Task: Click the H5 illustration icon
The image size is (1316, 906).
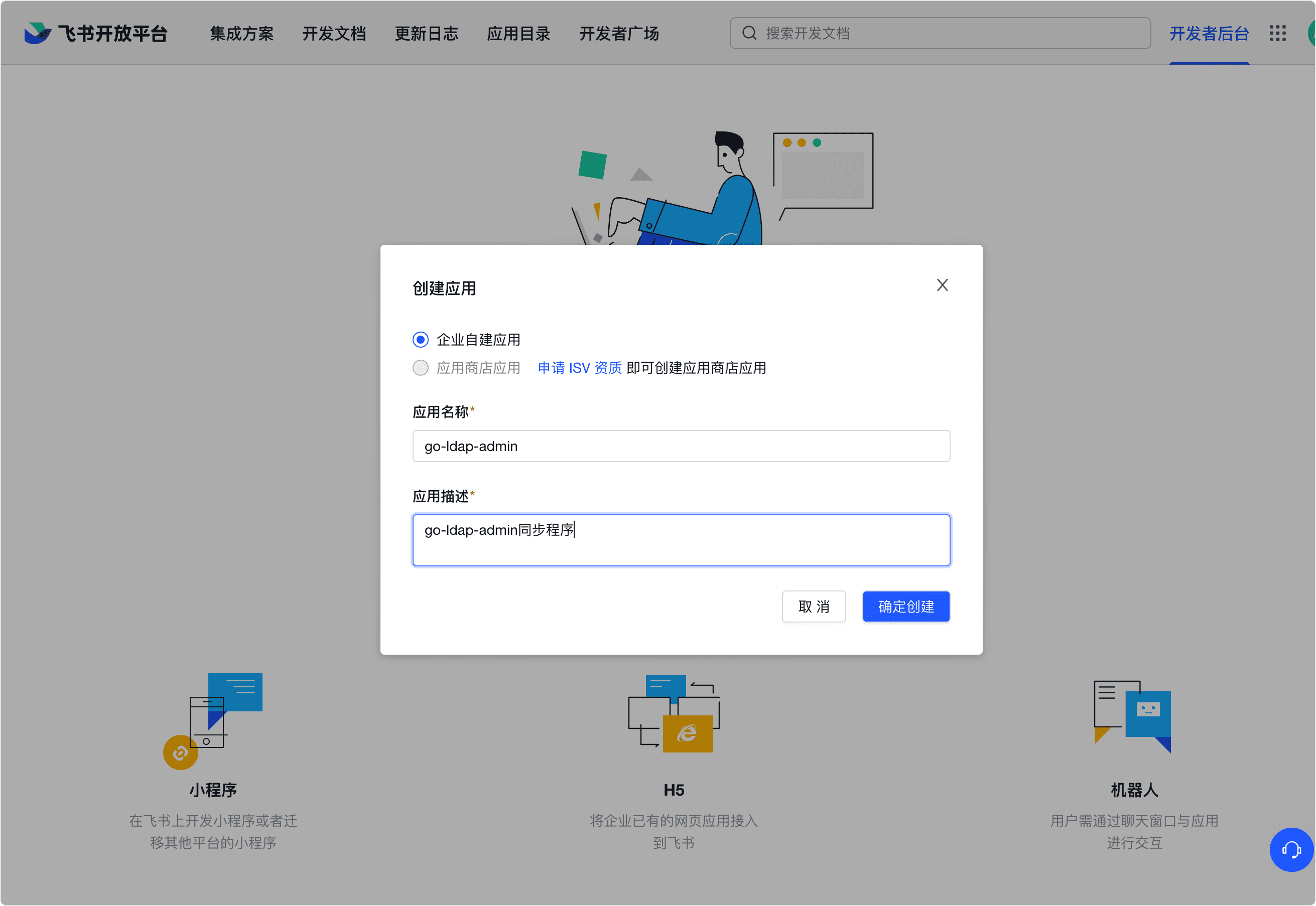Action: coord(674,714)
